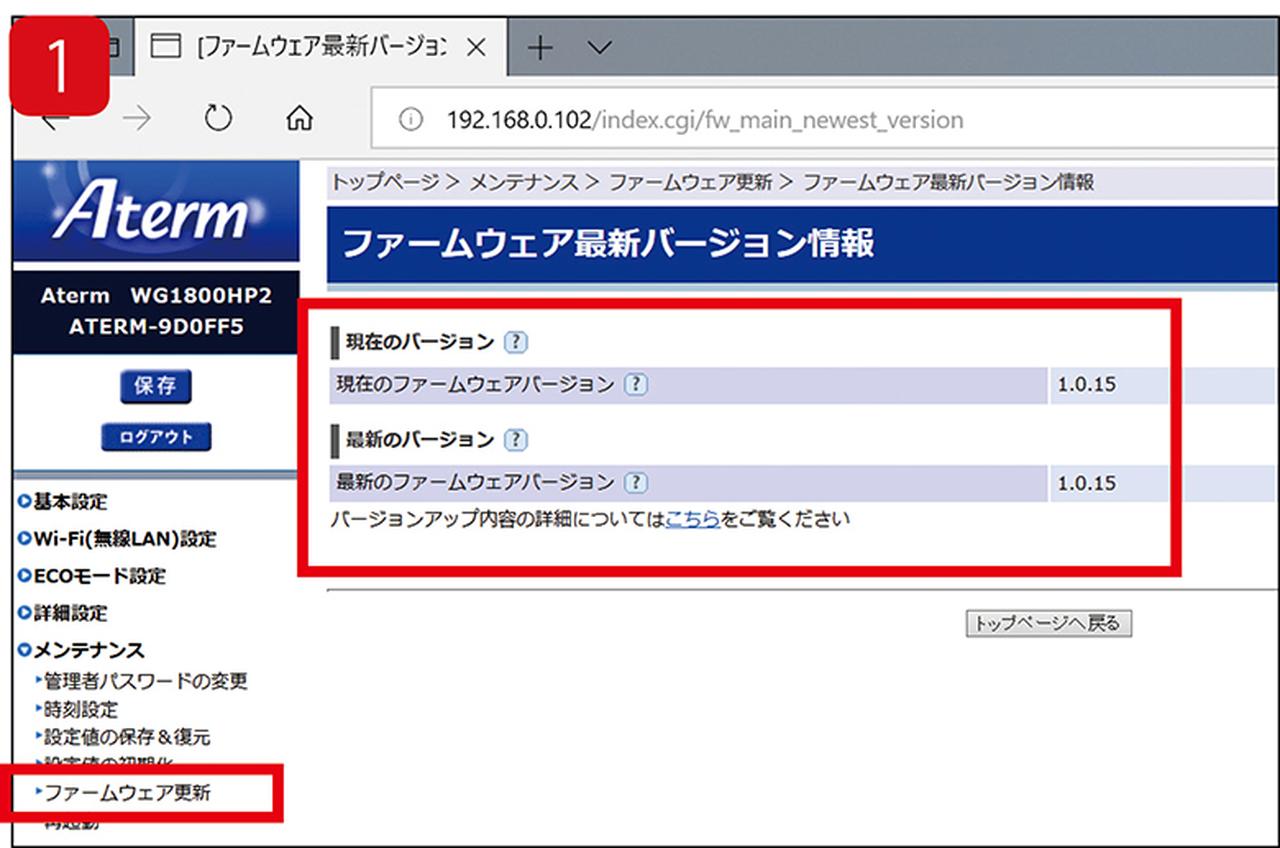Click the browser home icon
1280x848 pixels.
[298, 119]
